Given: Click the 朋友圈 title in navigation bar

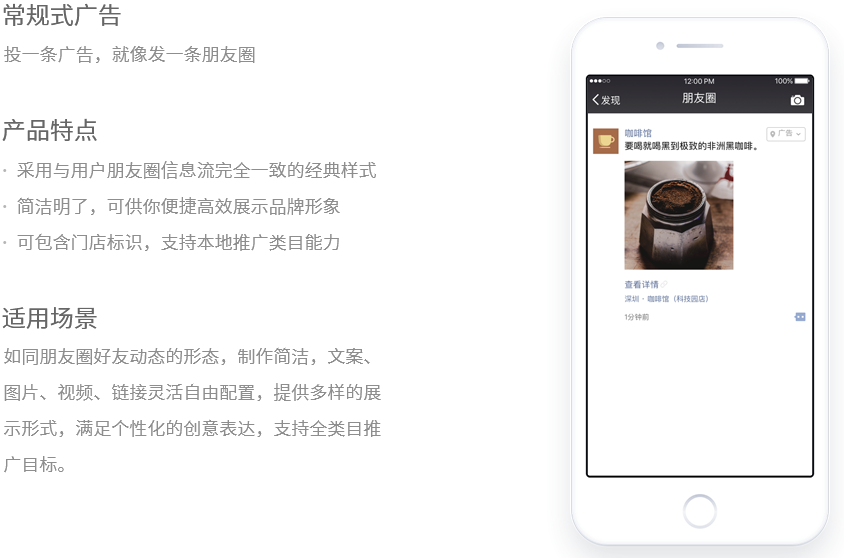Looking at the screenshot, I should tap(699, 98).
